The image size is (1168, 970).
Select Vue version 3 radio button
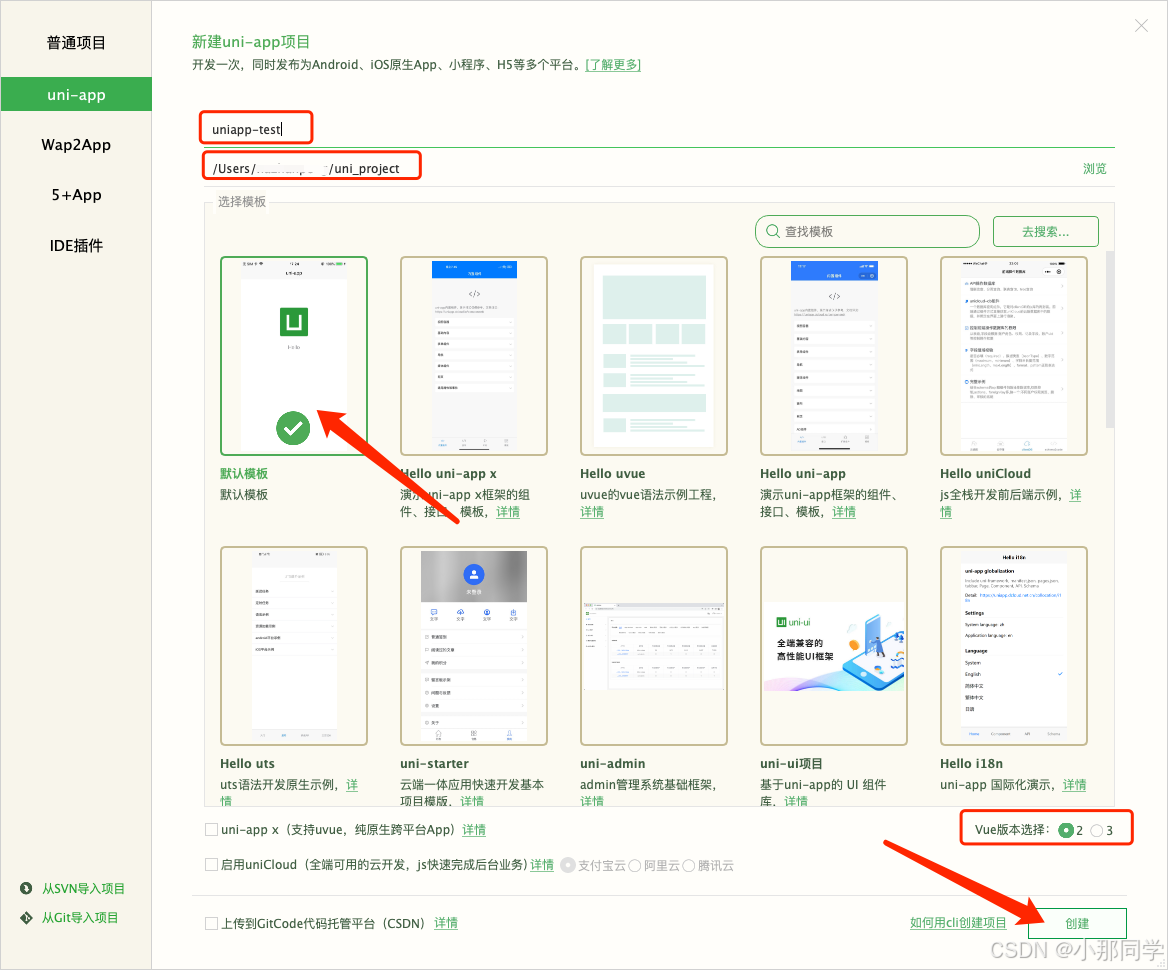pos(1096,830)
